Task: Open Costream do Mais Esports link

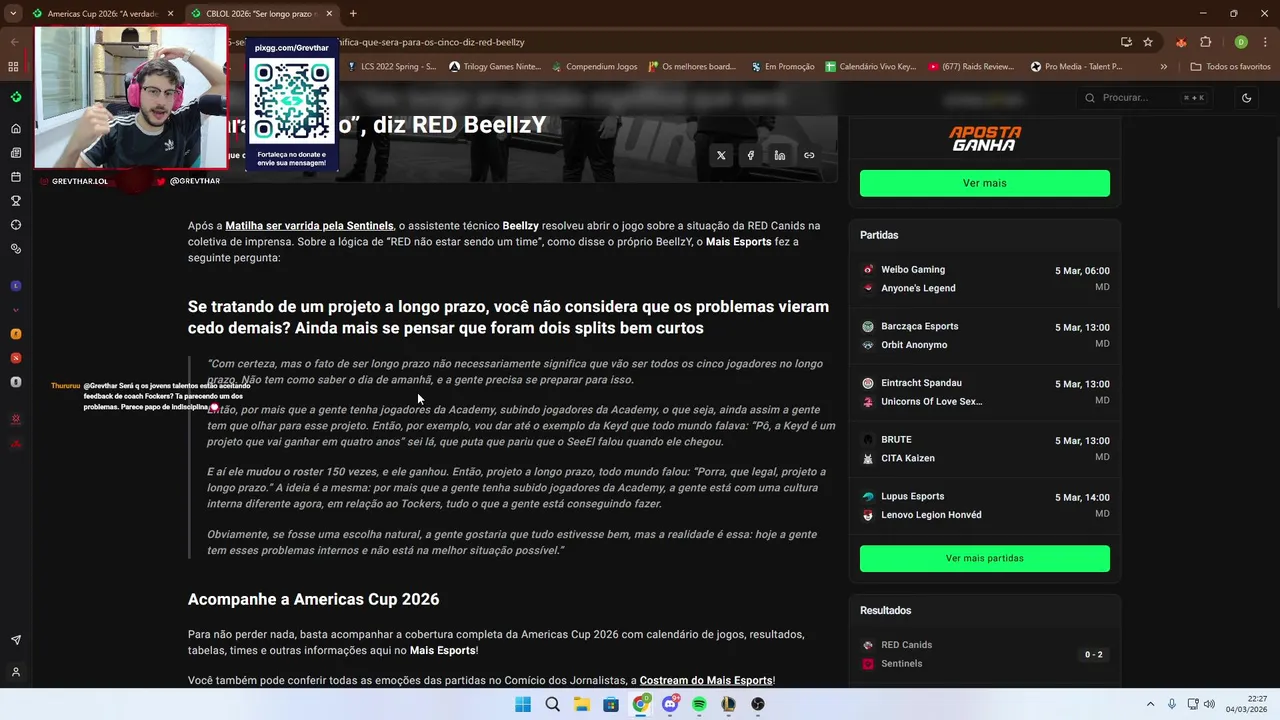Action: click(x=706, y=681)
